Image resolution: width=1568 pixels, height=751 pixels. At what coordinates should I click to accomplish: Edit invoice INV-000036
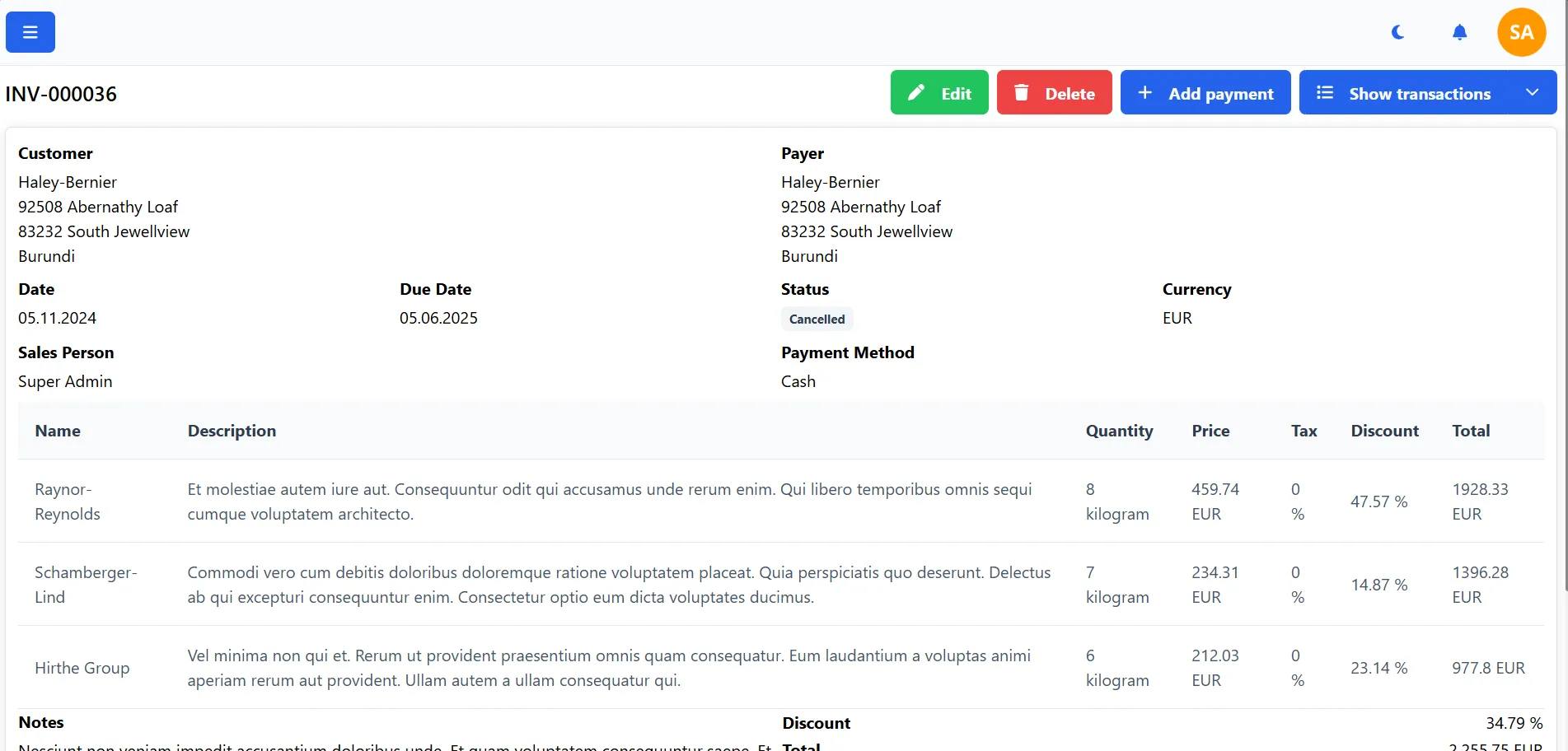tap(939, 92)
